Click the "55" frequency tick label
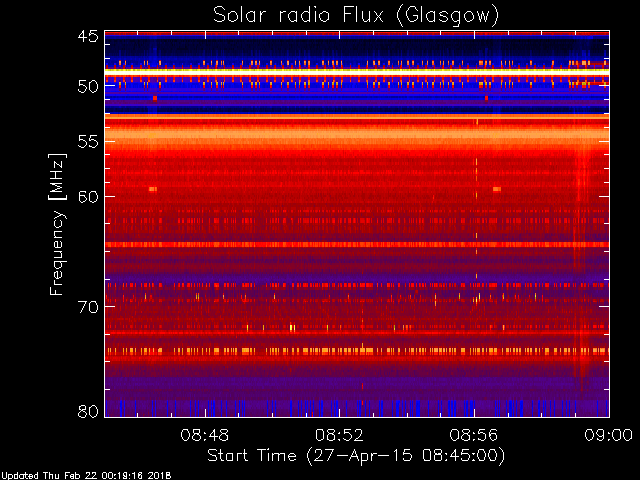The height and width of the screenshot is (480, 640). tap(88, 142)
